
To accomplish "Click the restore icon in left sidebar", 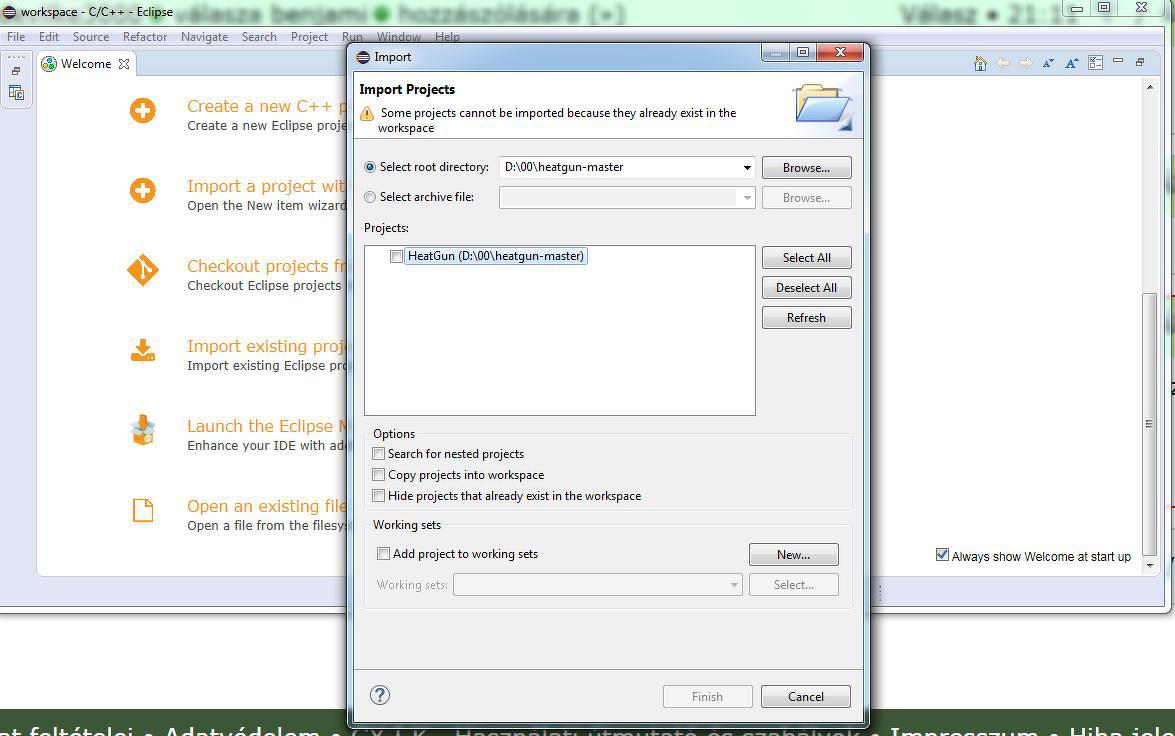I will (16, 71).
